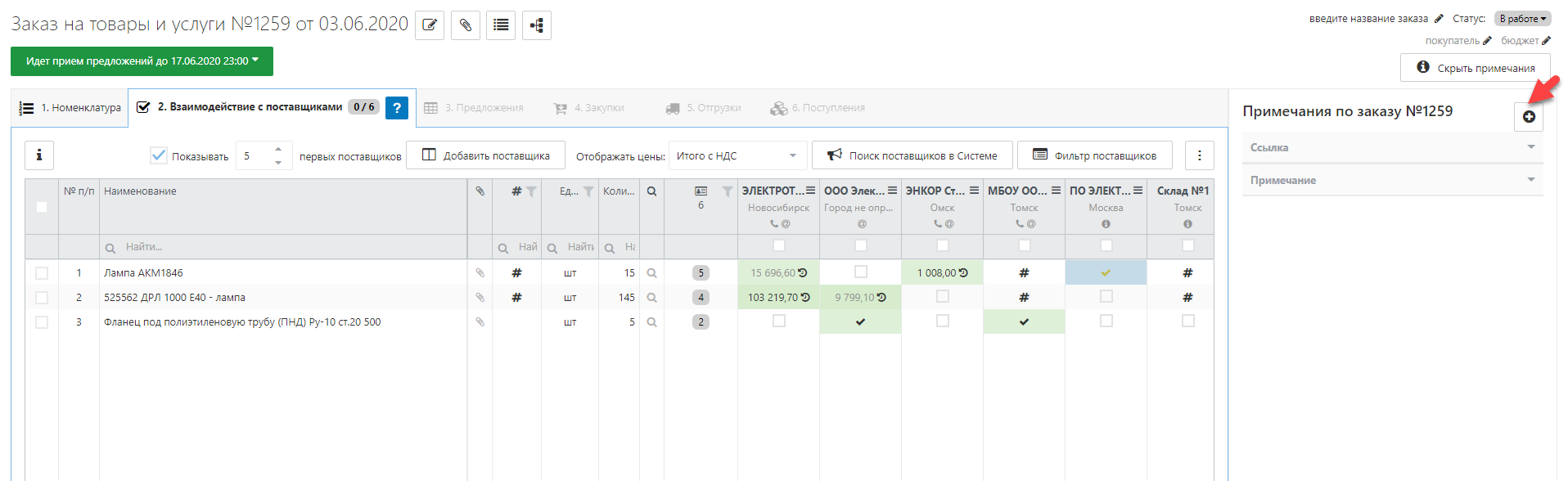
Task: Select the checkbox for row Лампа АКМ1846
Action: pos(42,273)
